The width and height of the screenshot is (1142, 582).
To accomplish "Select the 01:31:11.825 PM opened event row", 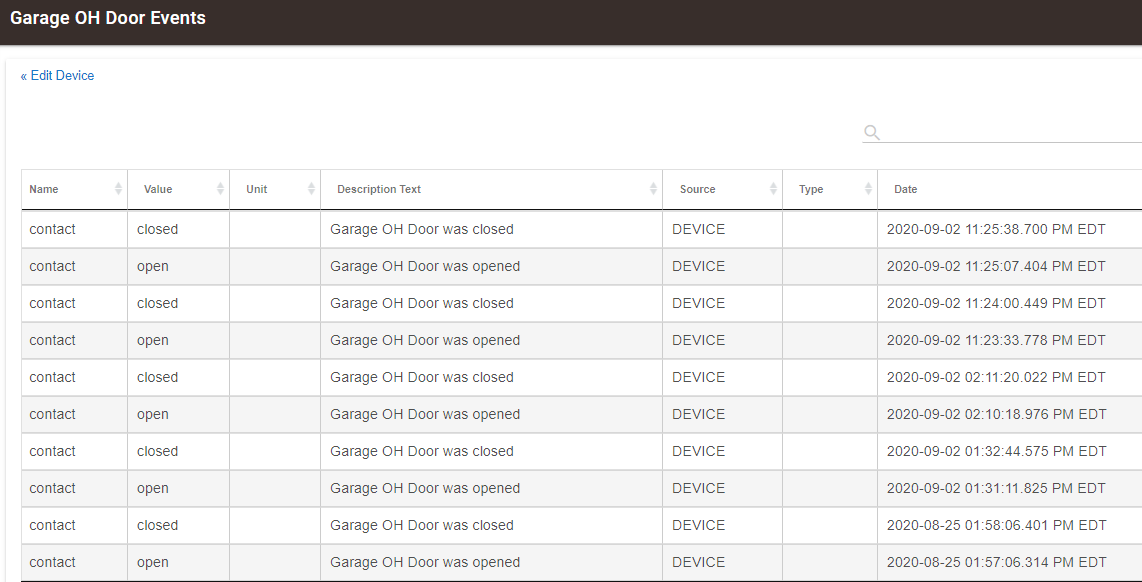I will (425, 488).
